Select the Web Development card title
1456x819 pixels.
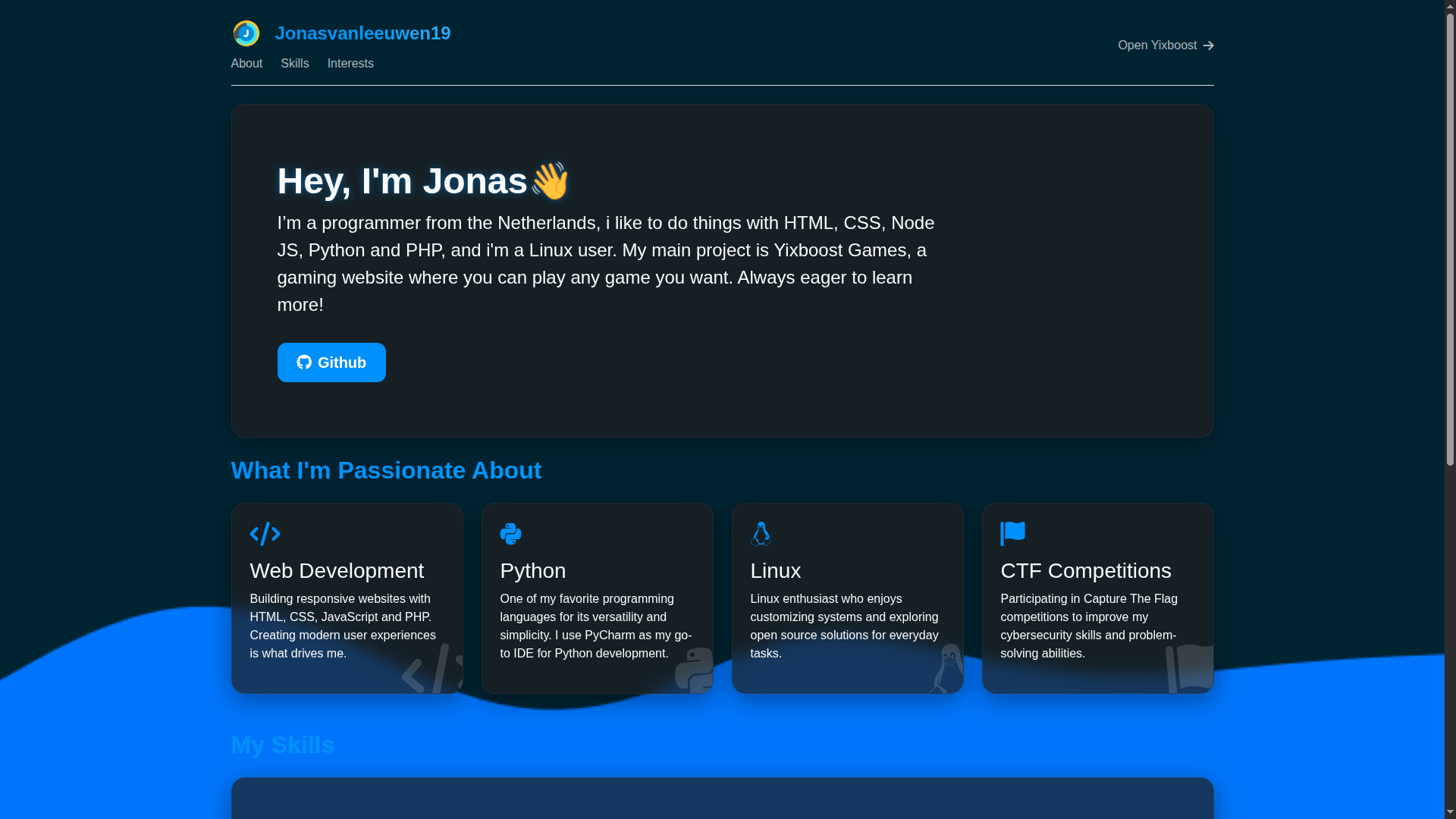point(337,571)
